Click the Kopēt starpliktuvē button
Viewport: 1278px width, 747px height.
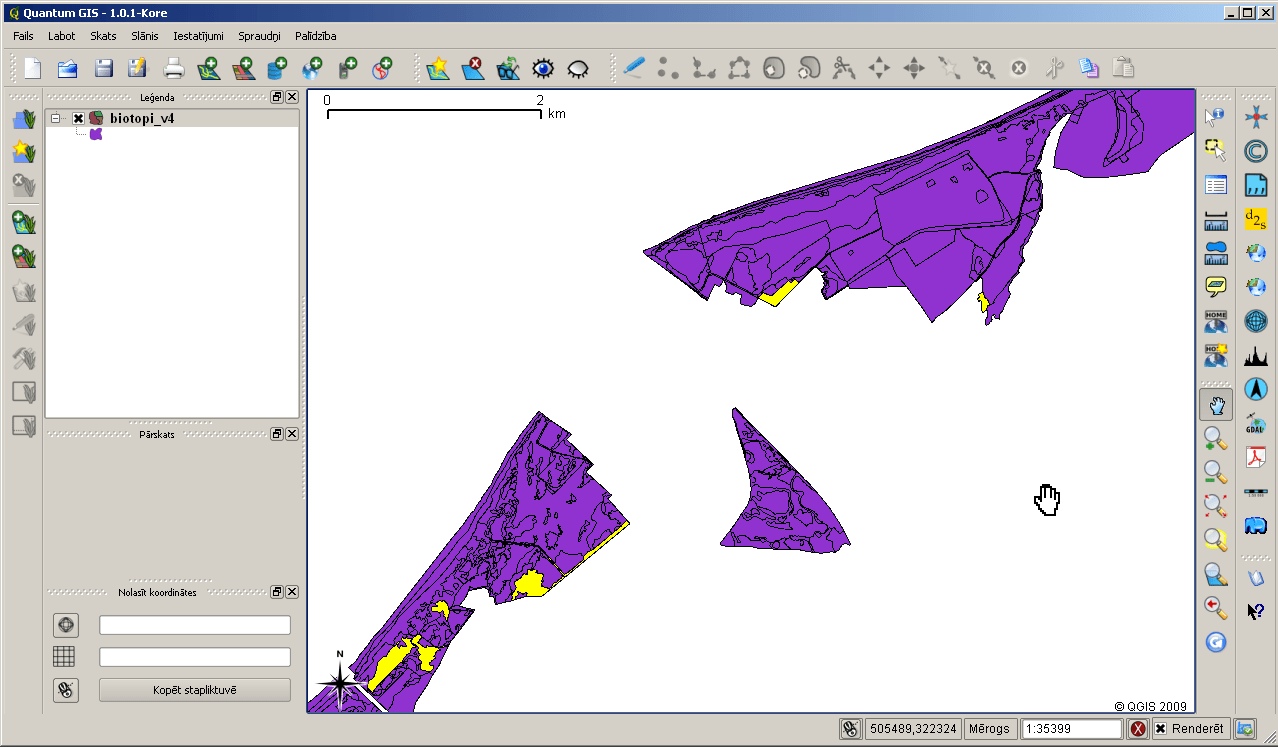(195, 690)
